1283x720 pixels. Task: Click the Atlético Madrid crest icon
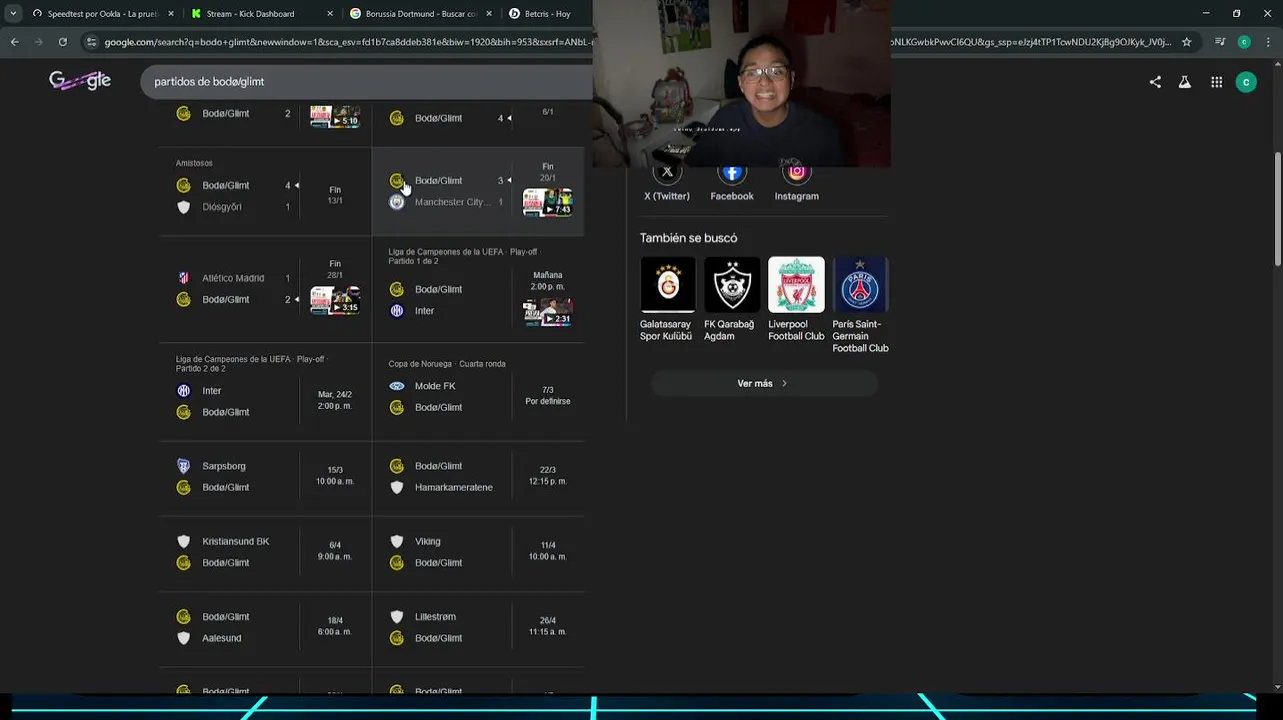(x=183, y=278)
